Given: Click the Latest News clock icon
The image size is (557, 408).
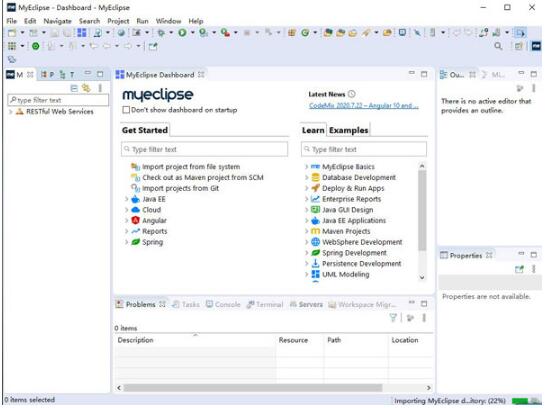Looking at the screenshot, I should 352,94.
